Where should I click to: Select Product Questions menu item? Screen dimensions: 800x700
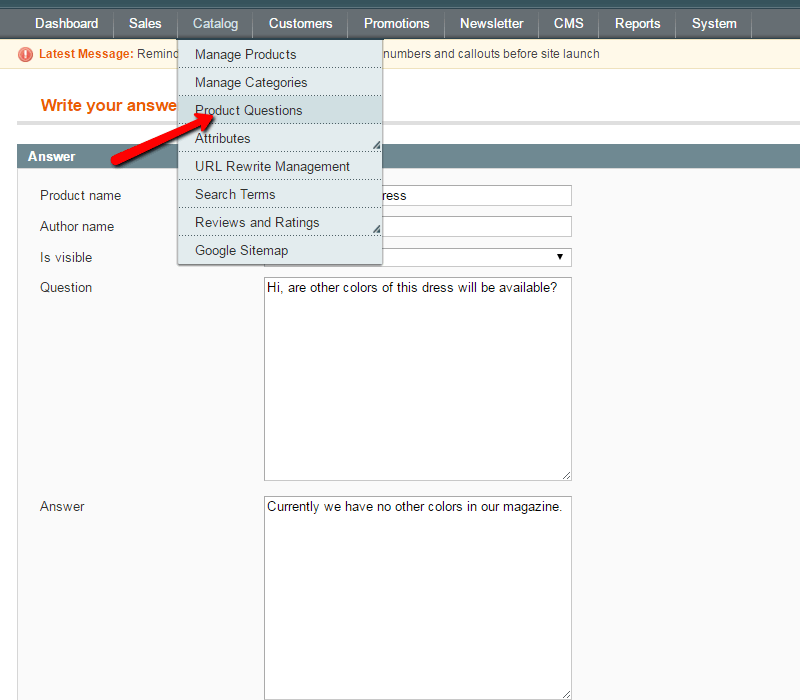tap(248, 110)
